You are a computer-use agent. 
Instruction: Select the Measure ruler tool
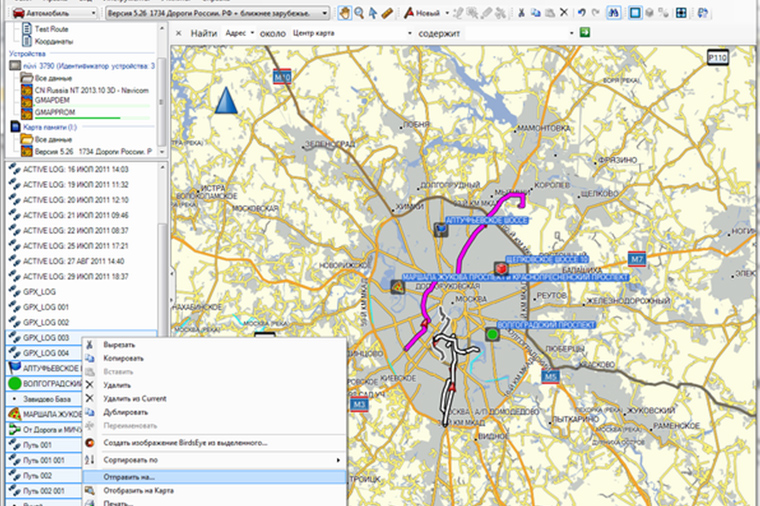coord(387,13)
